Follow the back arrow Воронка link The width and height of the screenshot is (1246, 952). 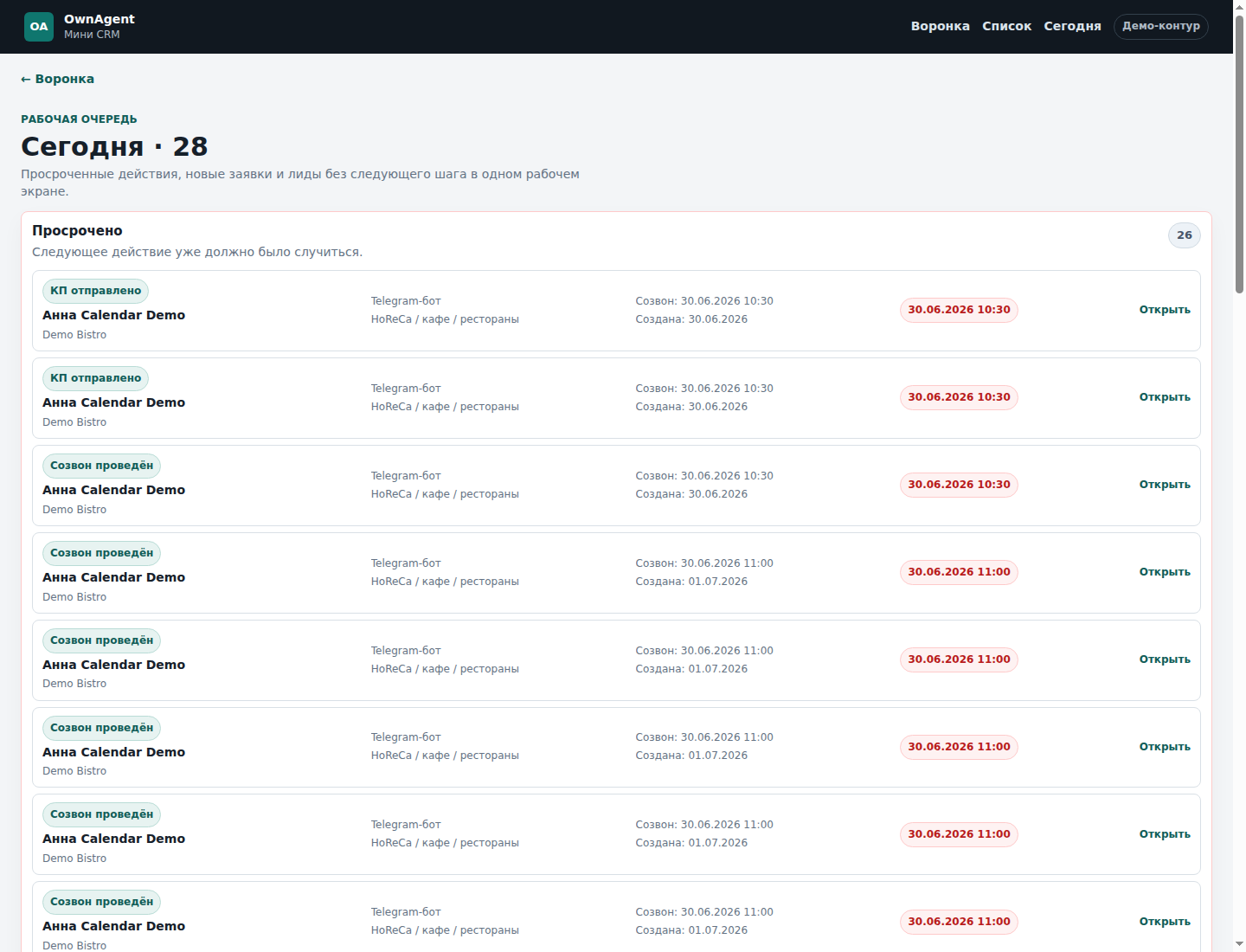click(x=58, y=79)
